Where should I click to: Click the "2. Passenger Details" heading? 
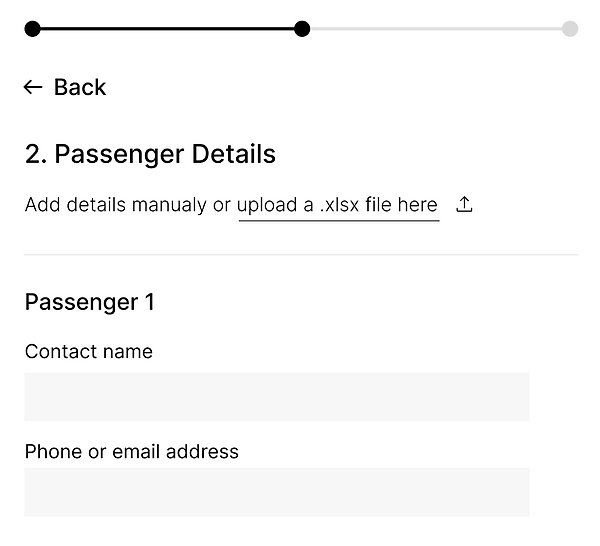point(150,155)
